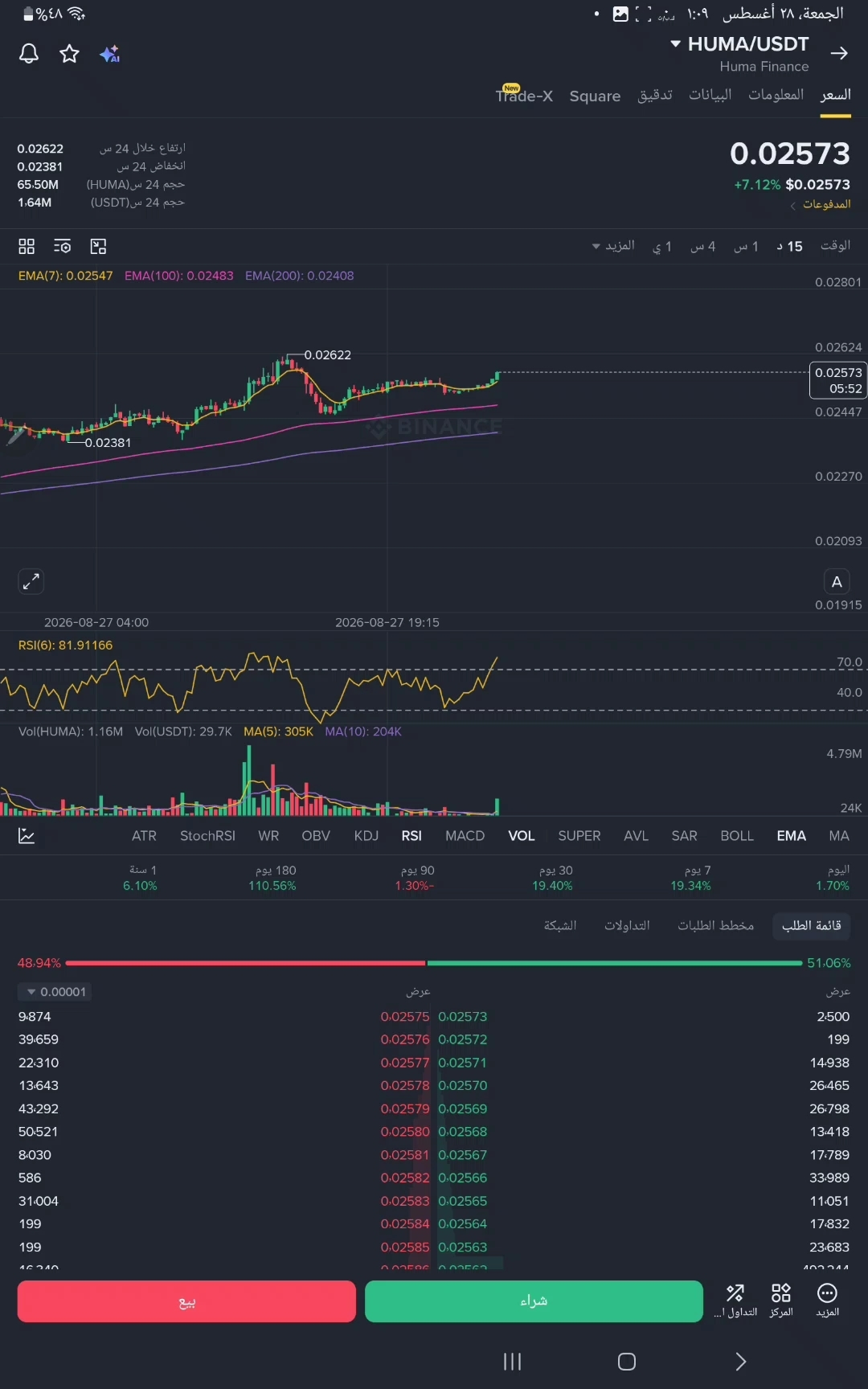Select the الوقت line chart option
868x1389 pixels.
835,245
